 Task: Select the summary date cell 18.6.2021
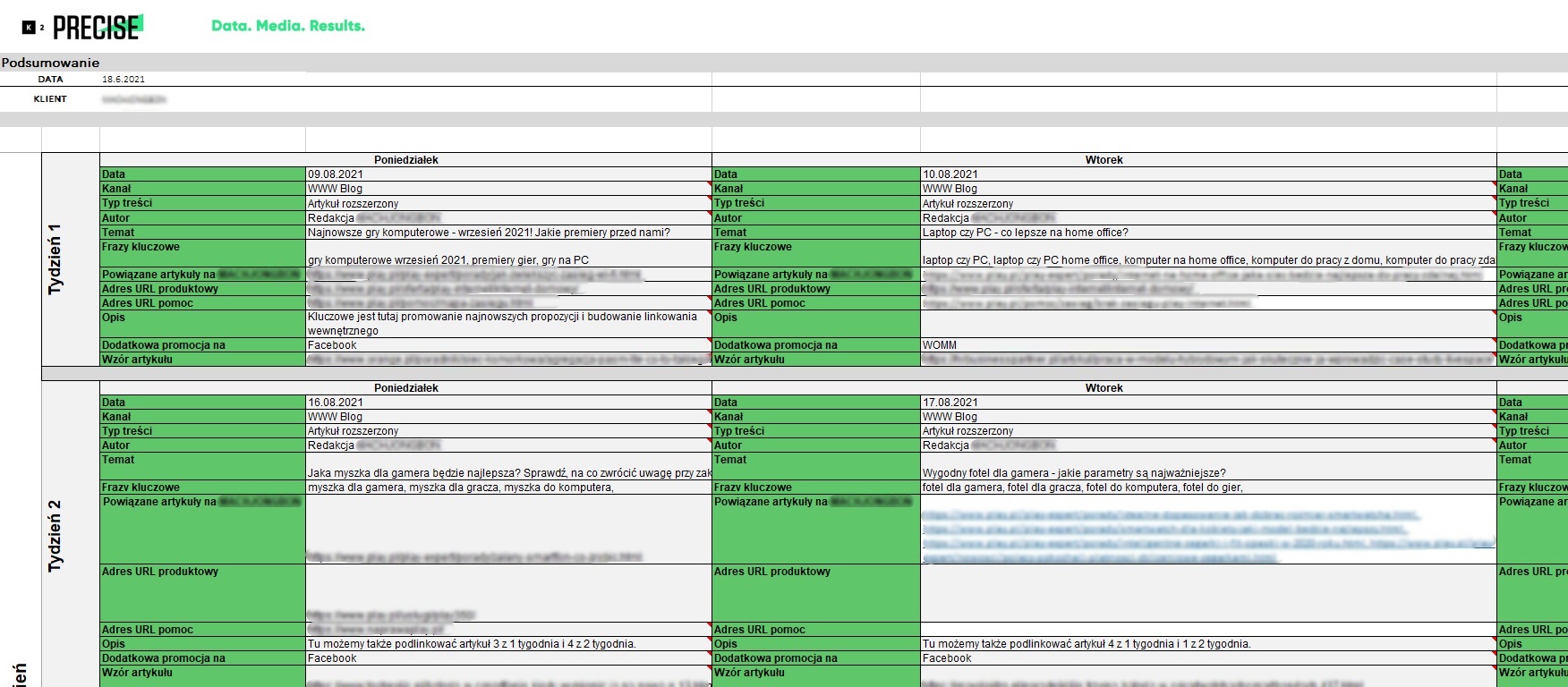pos(124,80)
